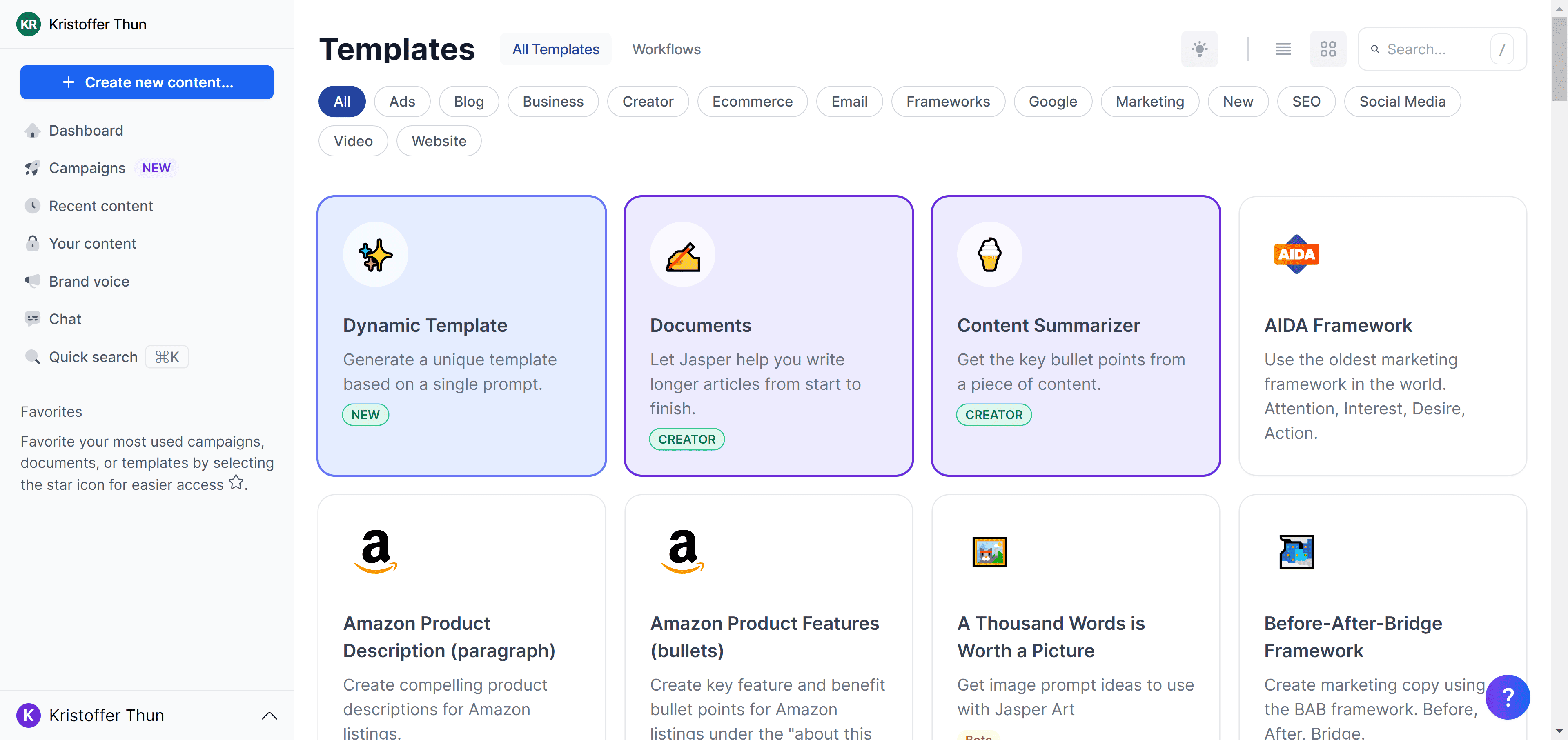The height and width of the screenshot is (740, 1568).
Task: Filter templates by Video
Action: (x=353, y=141)
